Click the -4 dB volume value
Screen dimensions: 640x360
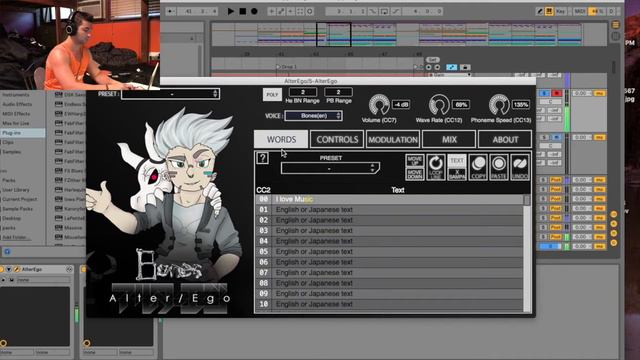[x=401, y=104]
